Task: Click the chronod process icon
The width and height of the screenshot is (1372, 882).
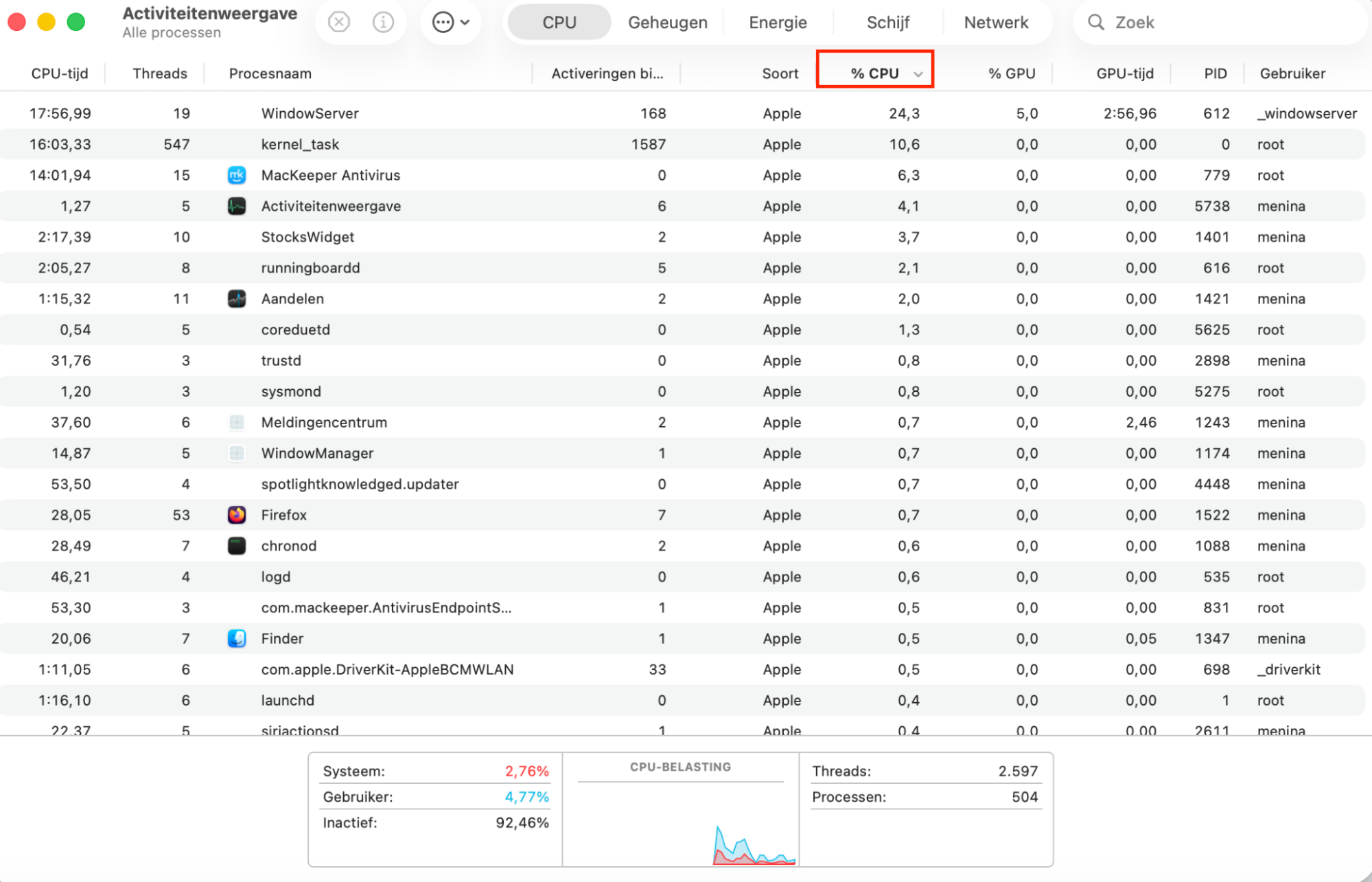Action: pyautogui.click(x=237, y=546)
